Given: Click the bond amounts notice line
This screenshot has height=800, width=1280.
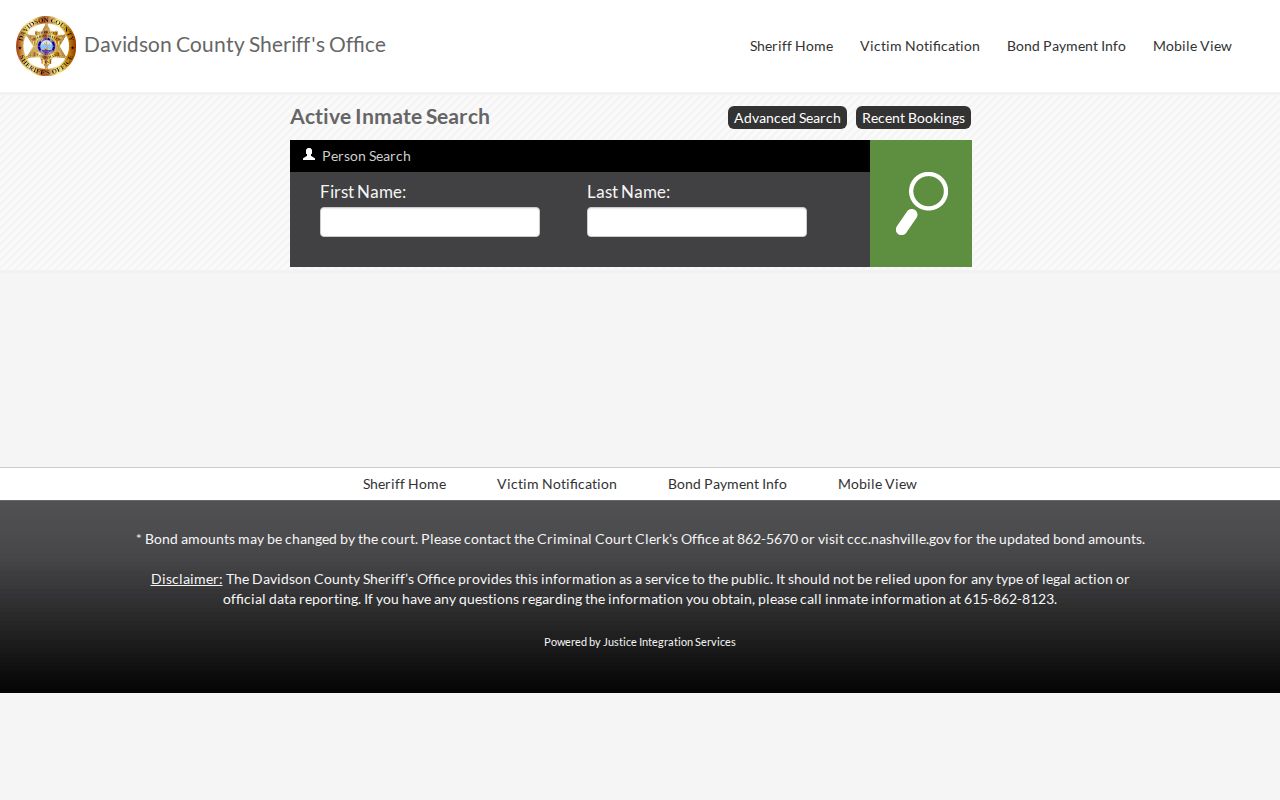Looking at the screenshot, I should point(640,539).
